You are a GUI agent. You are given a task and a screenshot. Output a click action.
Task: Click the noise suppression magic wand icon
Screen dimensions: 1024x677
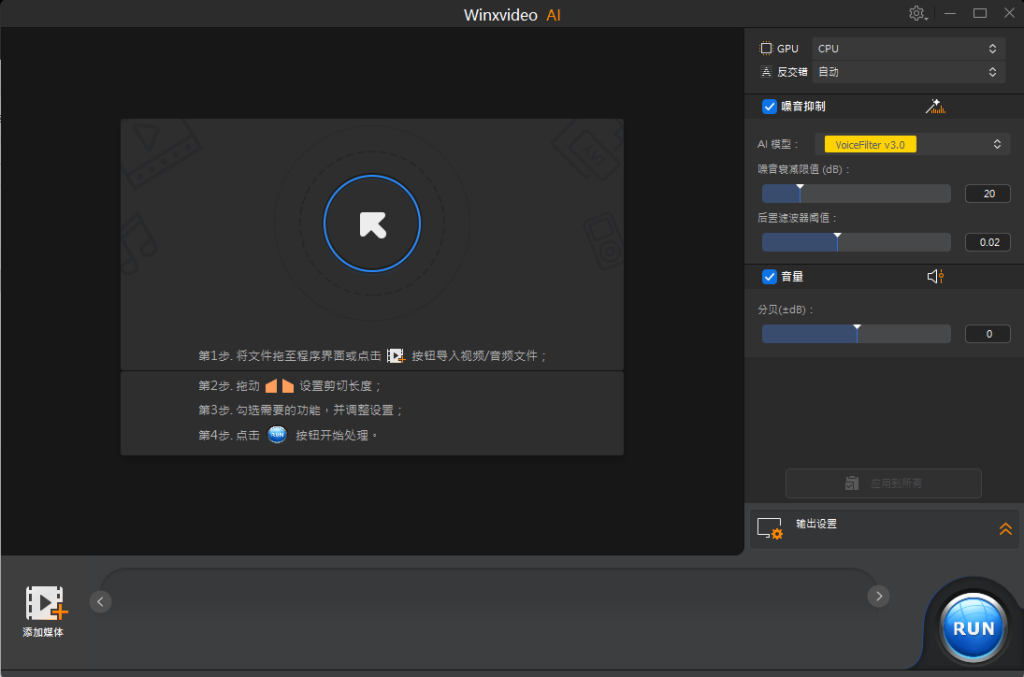click(935, 107)
